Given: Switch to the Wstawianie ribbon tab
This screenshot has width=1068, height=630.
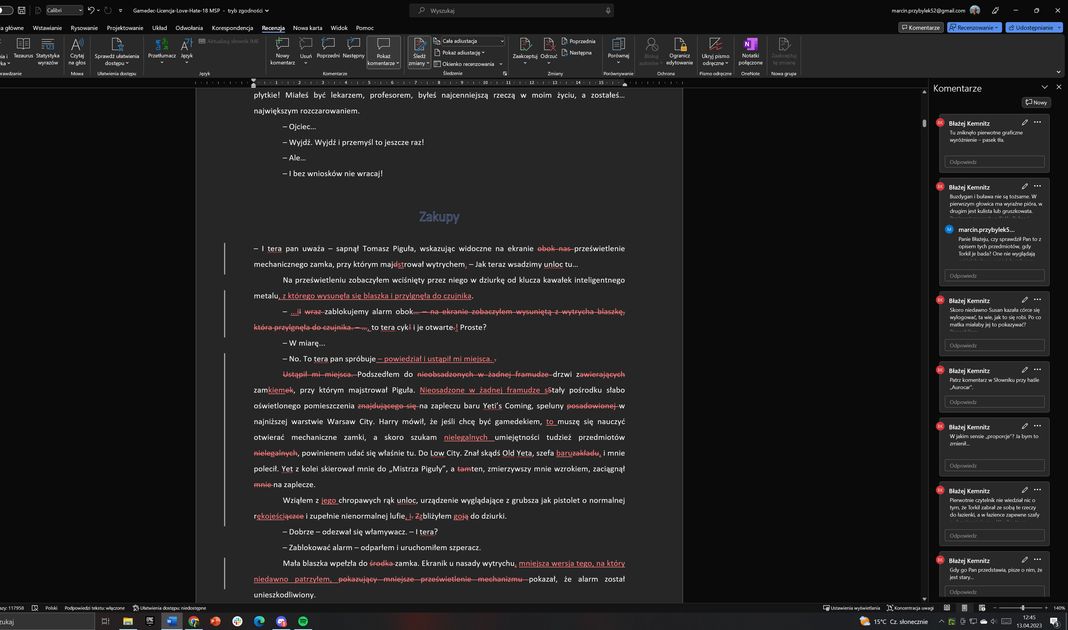Looking at the screenshot, I should tap(47, 28).
